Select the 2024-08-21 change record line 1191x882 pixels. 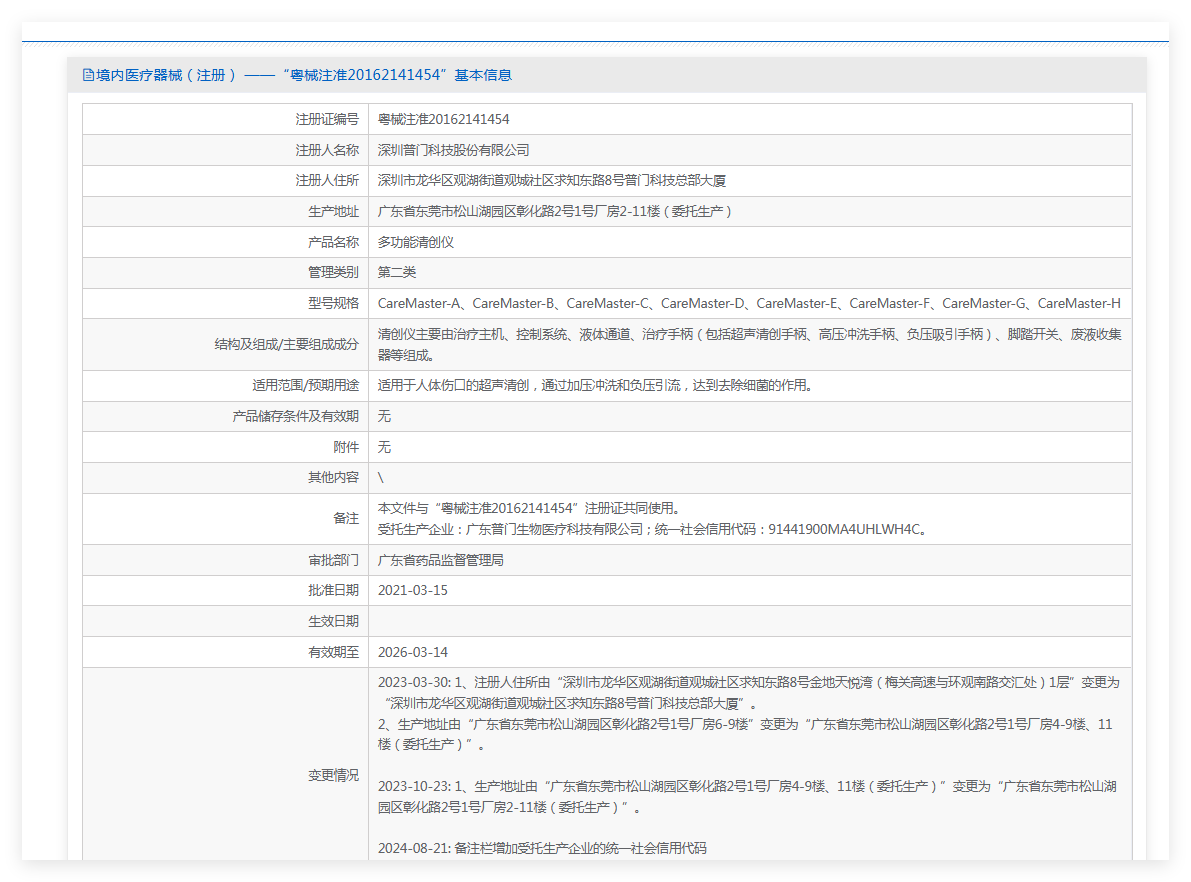542,848
